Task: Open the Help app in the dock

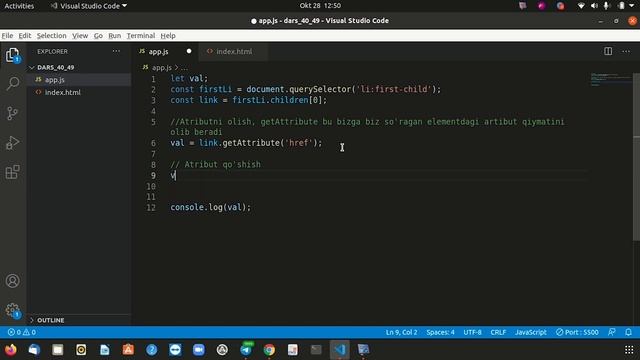Action: 151,350
